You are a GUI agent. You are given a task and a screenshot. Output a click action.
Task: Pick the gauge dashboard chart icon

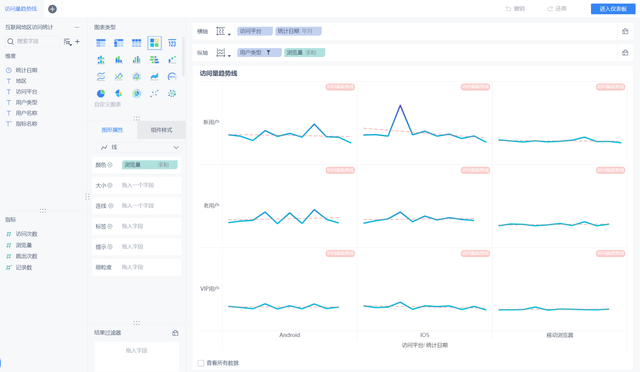tap(172, 76)
